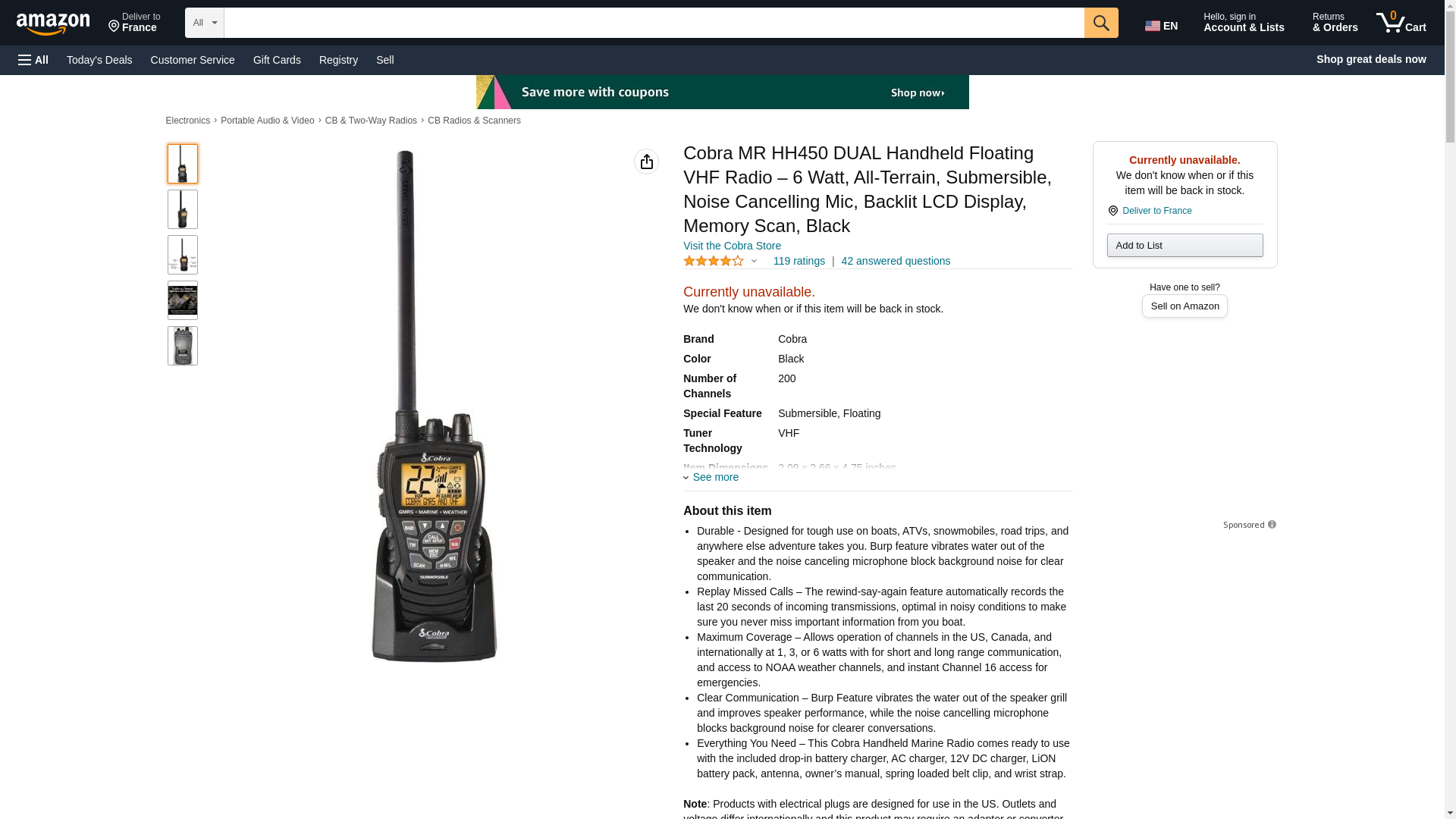Open the 42 answered questions link
The image size is (1456, 819).
(896, 261)
